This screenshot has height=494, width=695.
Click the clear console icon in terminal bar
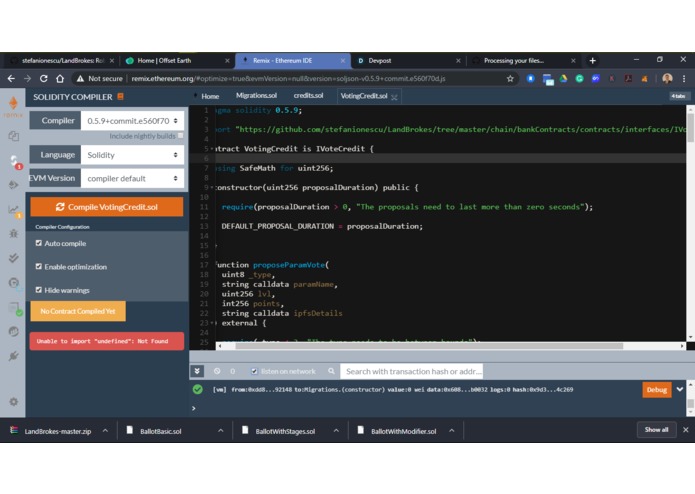pos(217,371)
